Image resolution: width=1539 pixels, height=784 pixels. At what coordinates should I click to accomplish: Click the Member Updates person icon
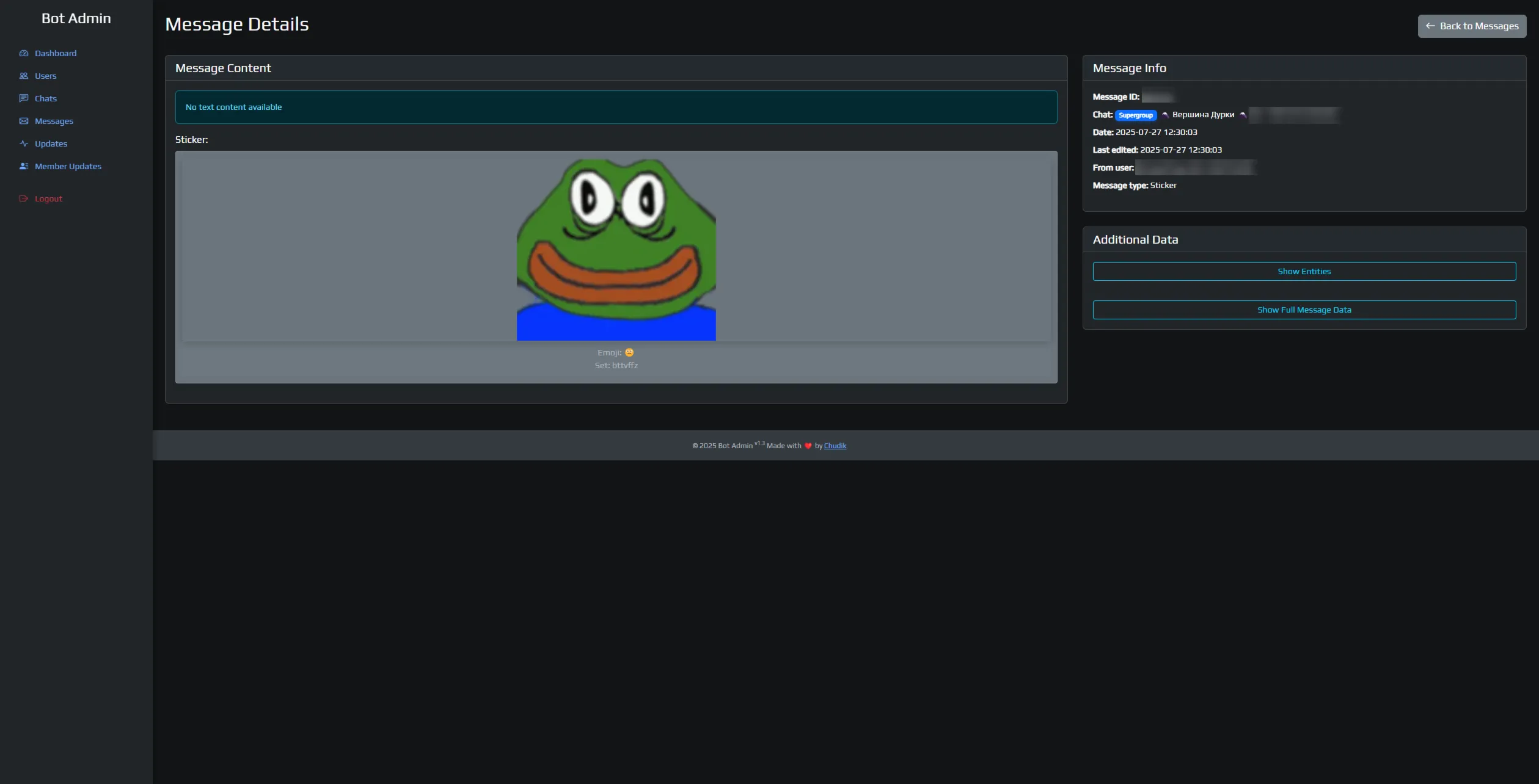[24, 166]
